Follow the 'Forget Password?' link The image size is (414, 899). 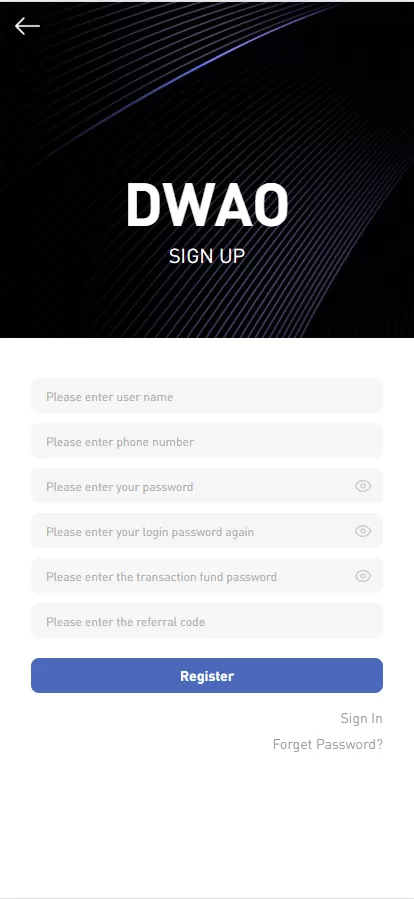coord(327,745)
